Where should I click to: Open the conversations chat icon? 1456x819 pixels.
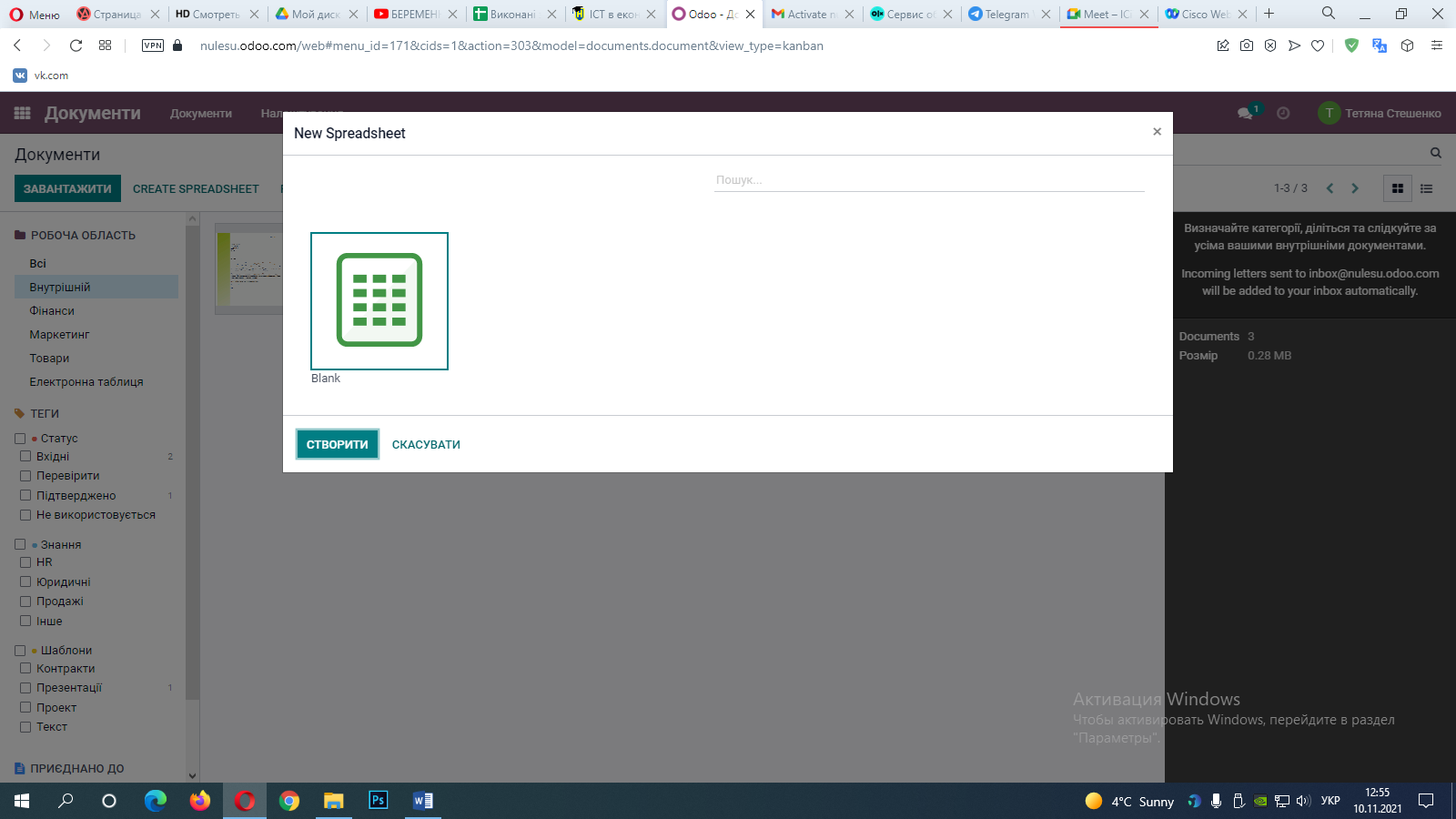click(x=1245, y=113)
